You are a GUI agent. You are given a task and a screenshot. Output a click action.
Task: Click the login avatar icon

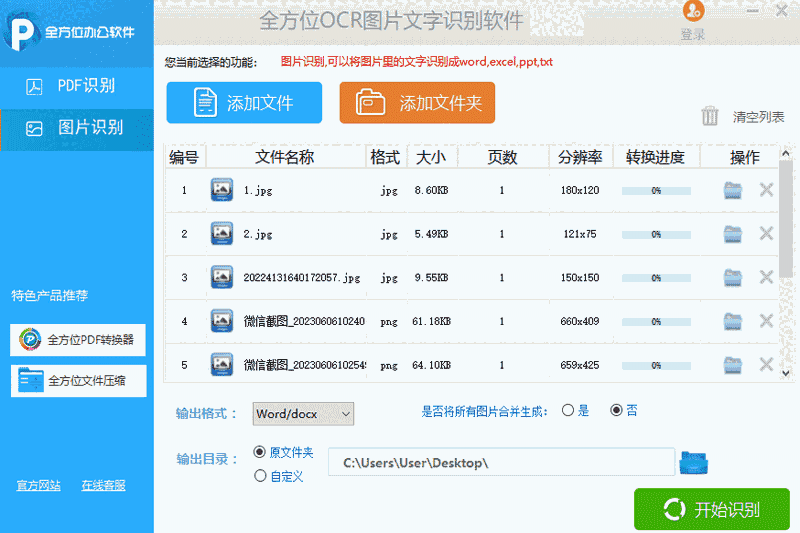[x=693, y=11]
